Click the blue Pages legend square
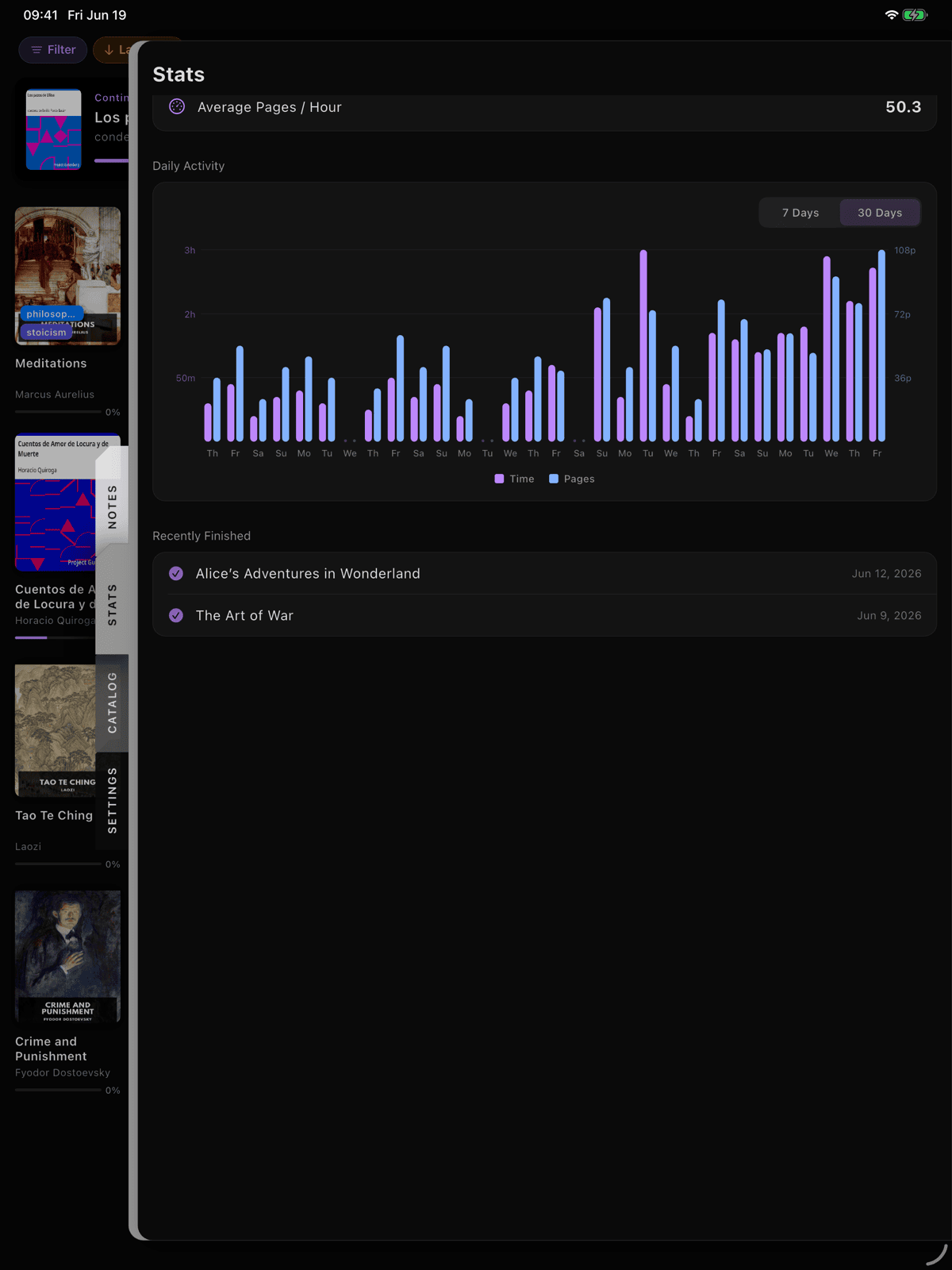 coord(554,479)
